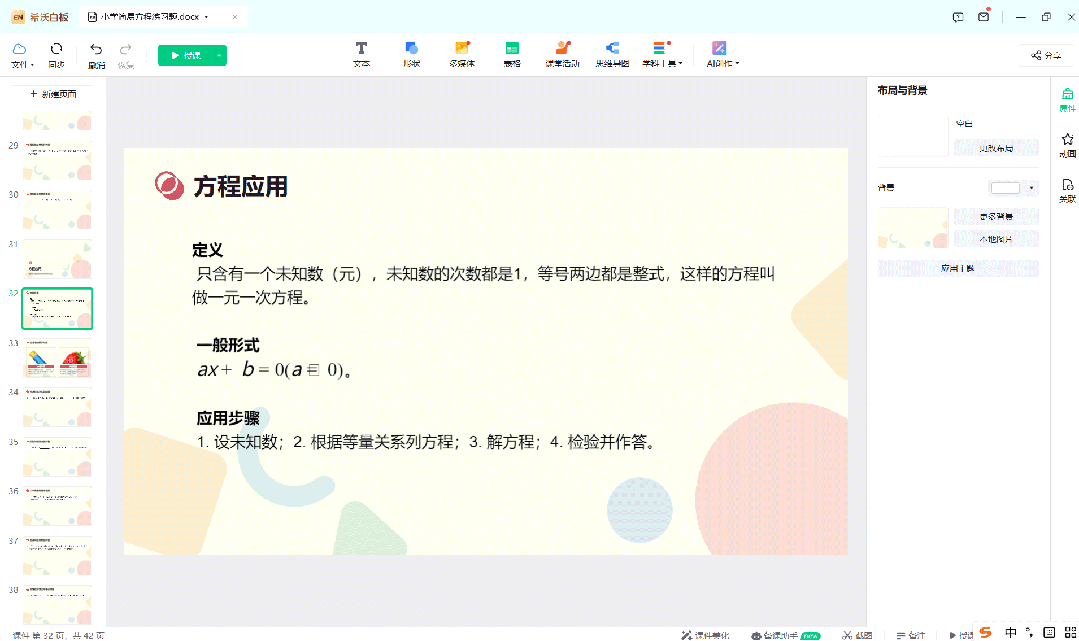Select slide 33 thumbnail
This screenshot has width=1079, height=641.
(x=57, y=358)
